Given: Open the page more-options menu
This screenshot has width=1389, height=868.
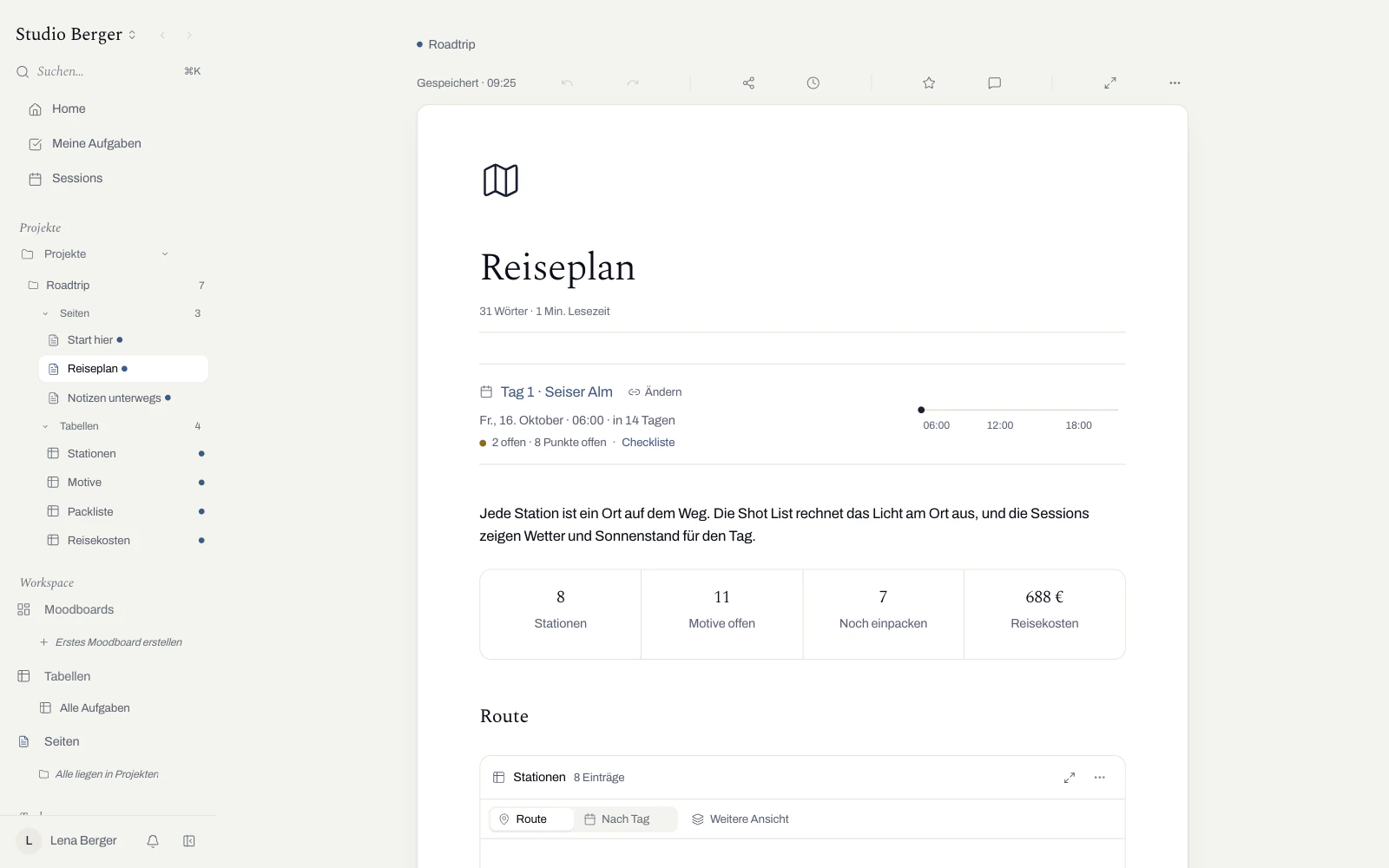Looking at the screenshot, I should [x=1175, y=83].
